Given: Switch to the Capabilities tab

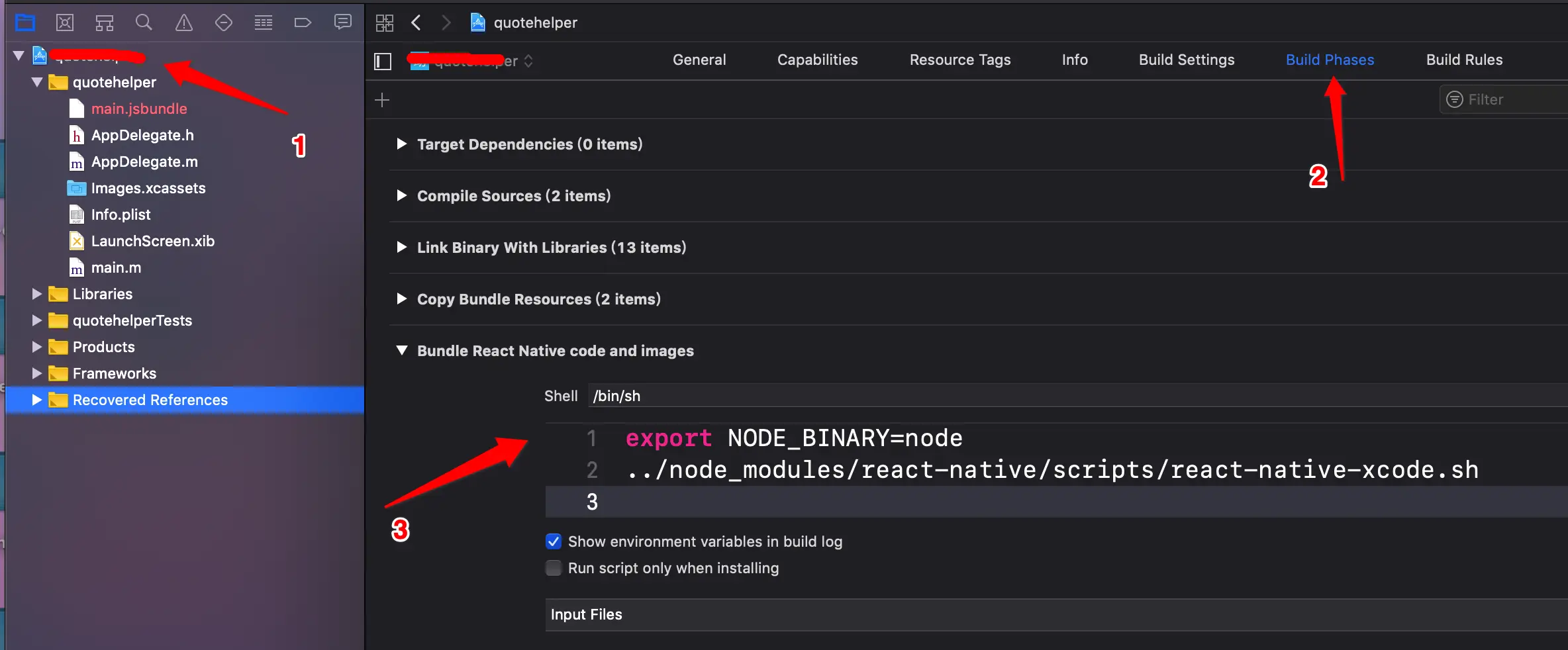Looking at the screenshot, I should [x=818, y=60].
